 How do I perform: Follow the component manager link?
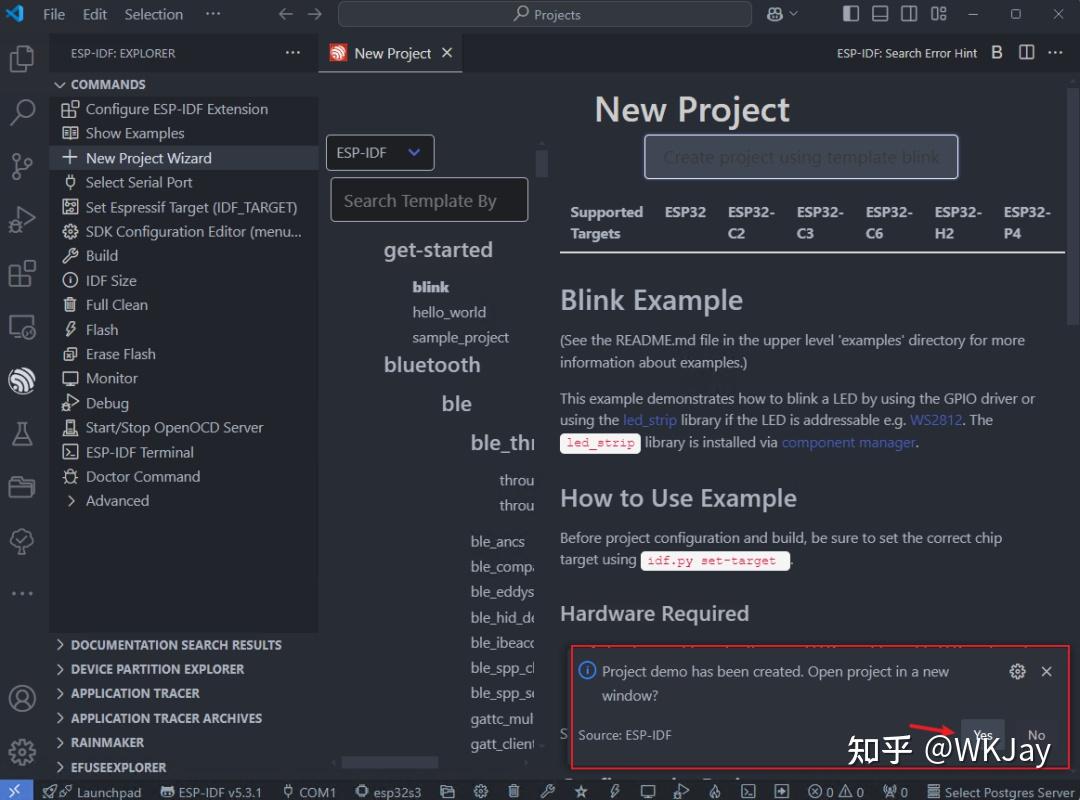848,442
